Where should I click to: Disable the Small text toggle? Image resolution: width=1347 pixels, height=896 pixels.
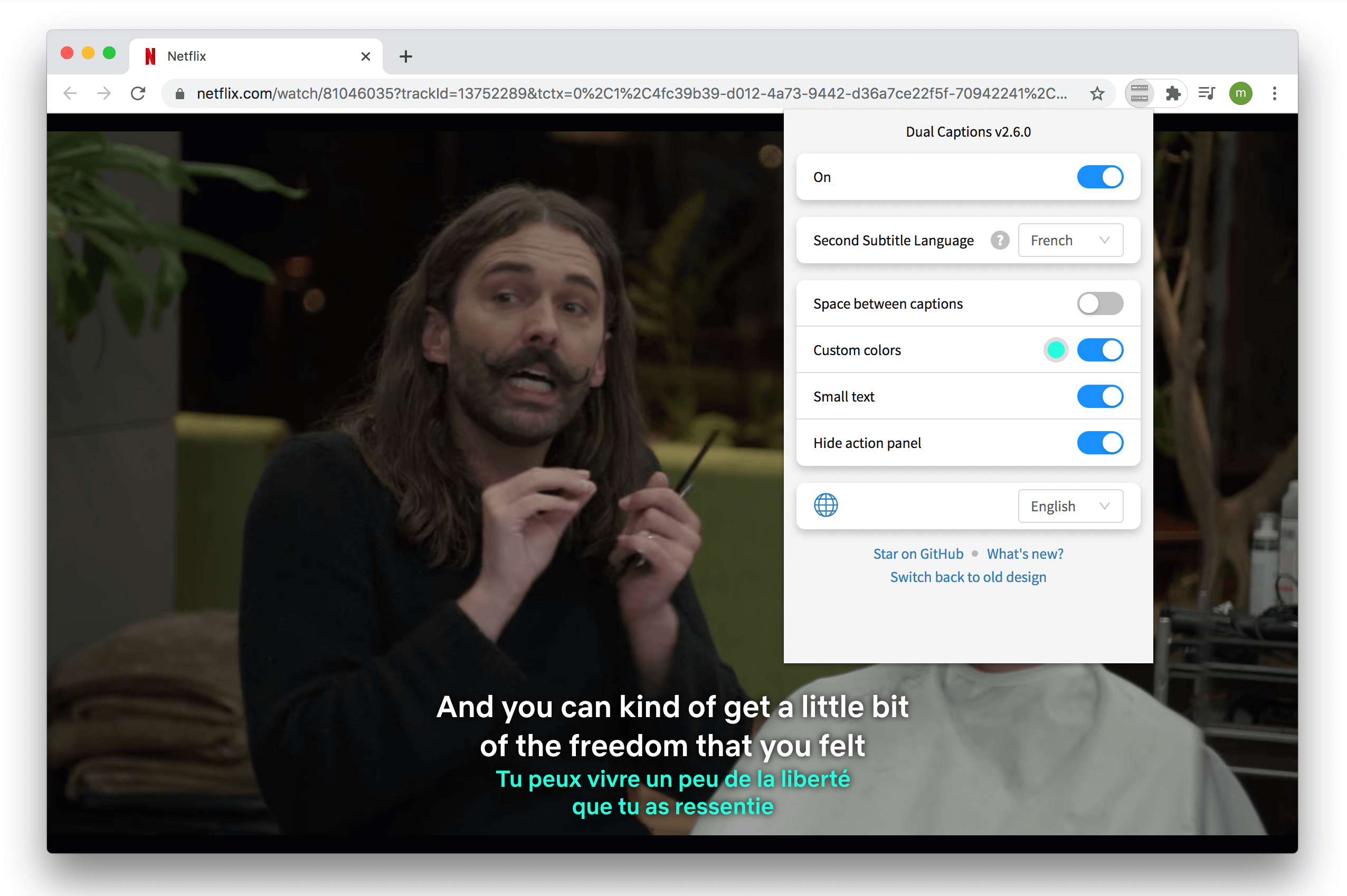coord(1100,396)
